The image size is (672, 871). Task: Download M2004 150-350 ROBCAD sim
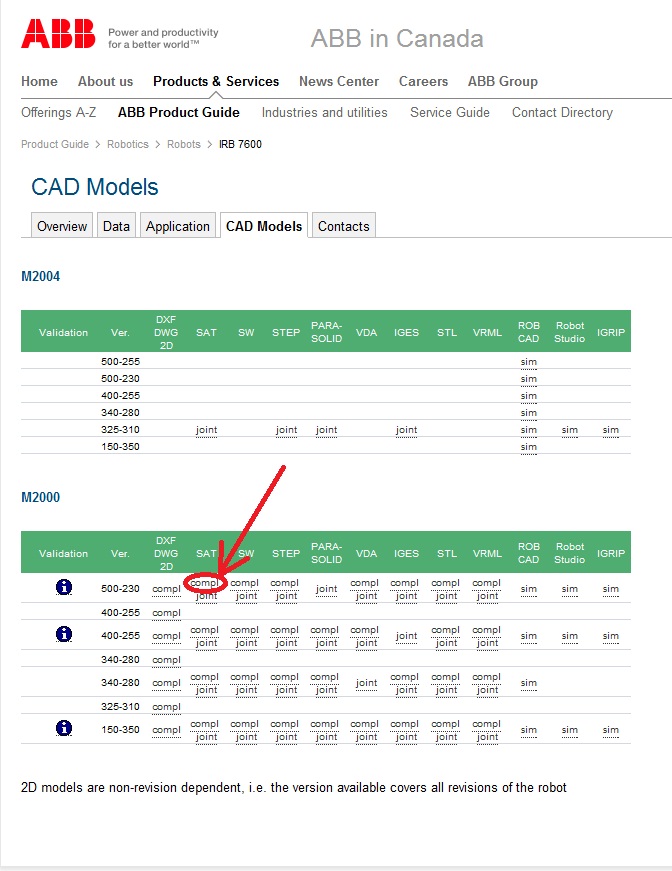tap(529, 447)
